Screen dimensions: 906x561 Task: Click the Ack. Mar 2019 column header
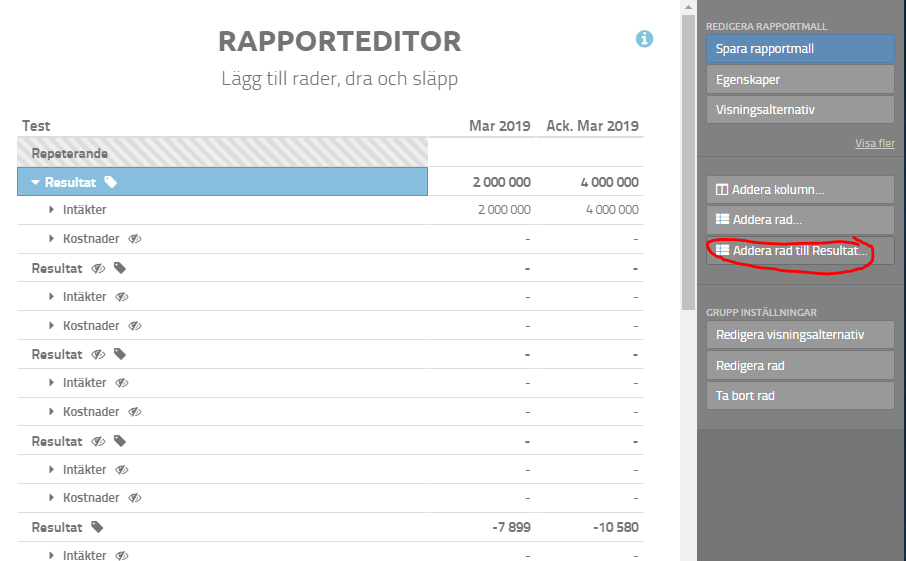592,126
